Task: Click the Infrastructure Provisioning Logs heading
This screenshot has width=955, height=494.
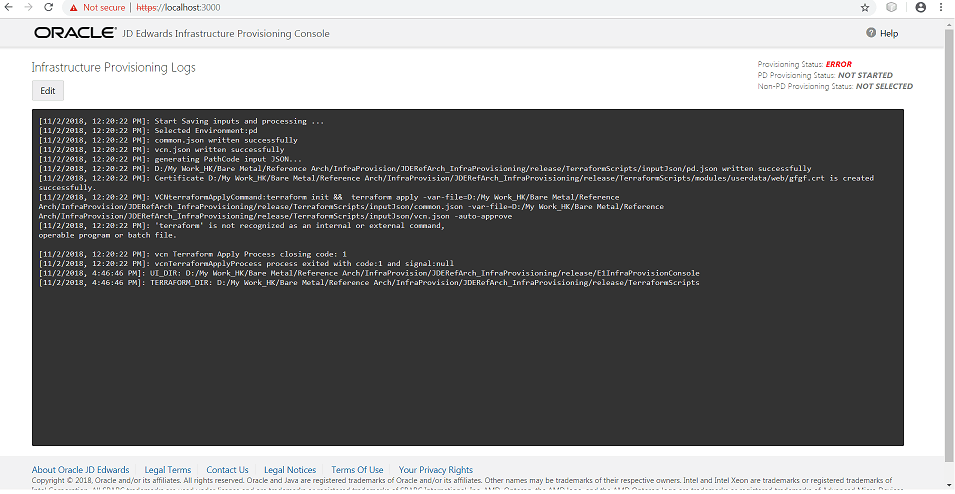Action: [113, 67]
